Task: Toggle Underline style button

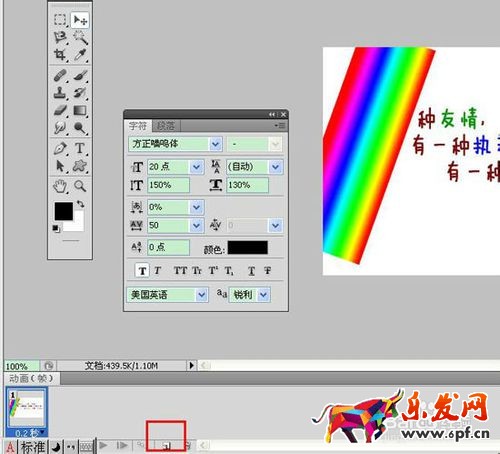Action: tap(252, 271)
